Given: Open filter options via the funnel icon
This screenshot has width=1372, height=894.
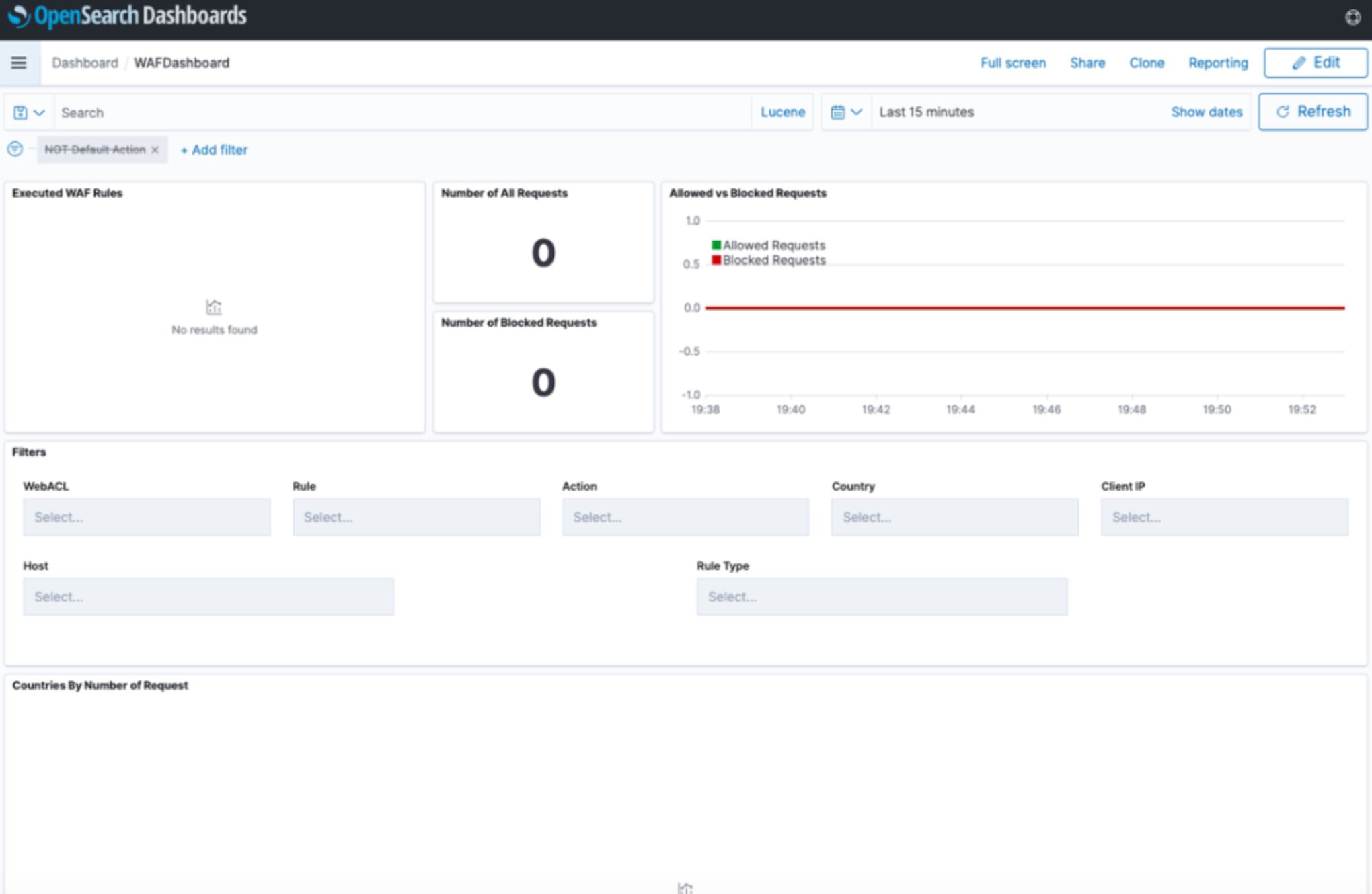Looking at the screenshot, I should (15, 149).
